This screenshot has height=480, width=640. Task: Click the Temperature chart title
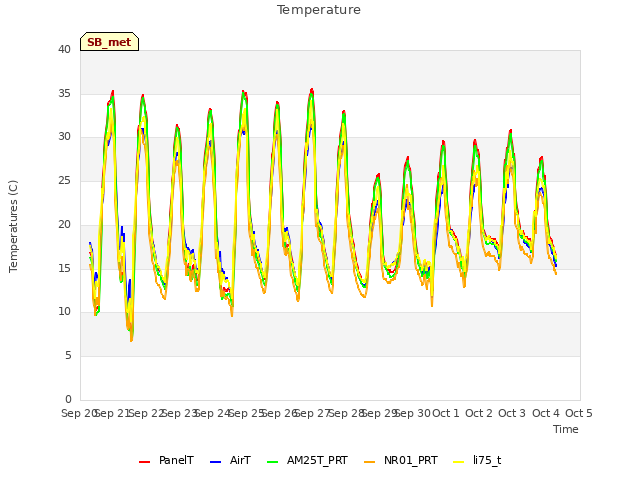click(x=319, y=10)
